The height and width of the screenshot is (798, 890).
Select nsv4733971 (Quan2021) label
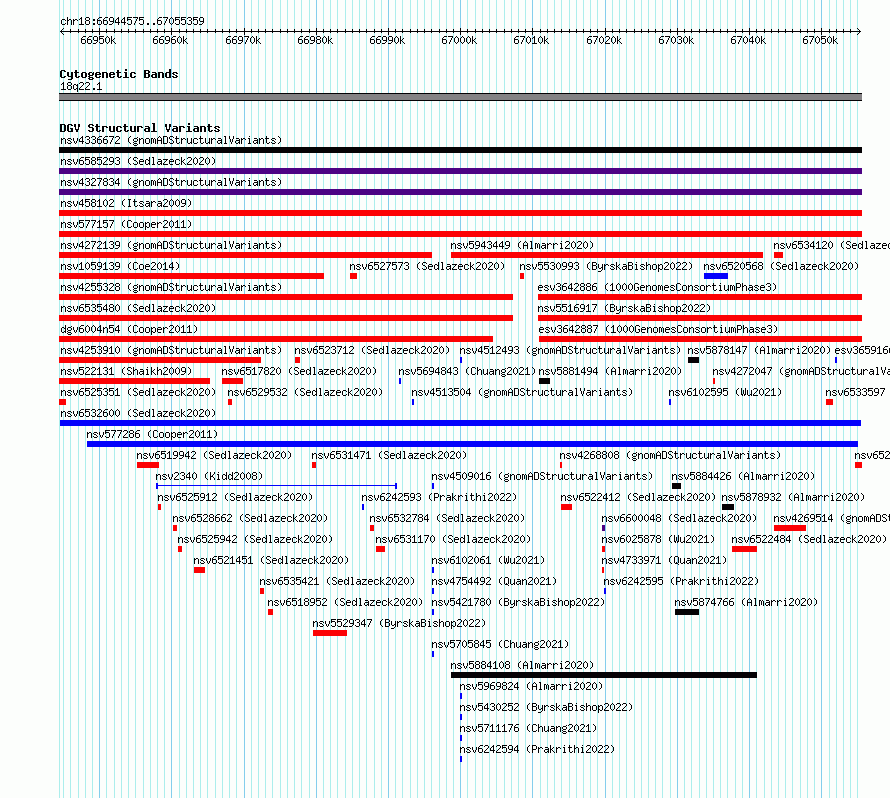point(664,560)
